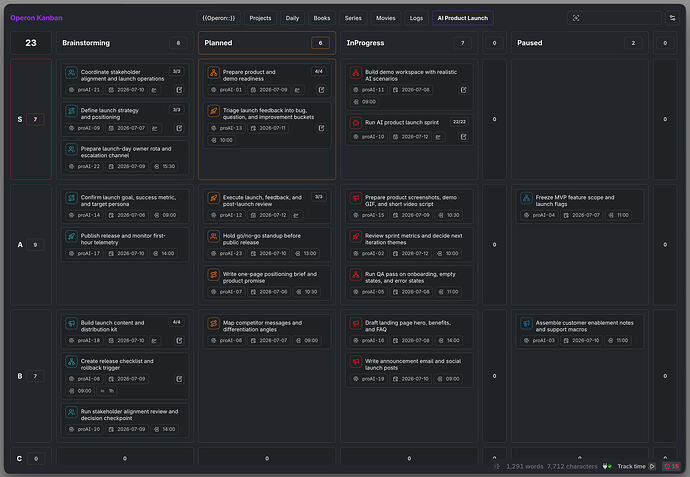Viewport: 690px width, 477px height.
Task: Click subtask badge 4/4 on Build launch content card
Action: pyautogui.click(x=176, y=322)
